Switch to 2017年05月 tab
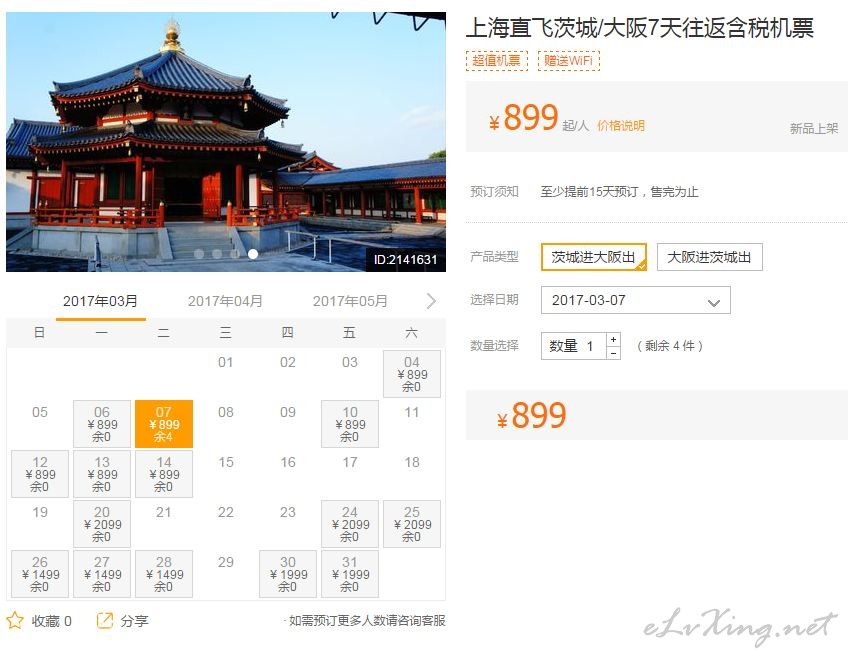 click(350, 301)
